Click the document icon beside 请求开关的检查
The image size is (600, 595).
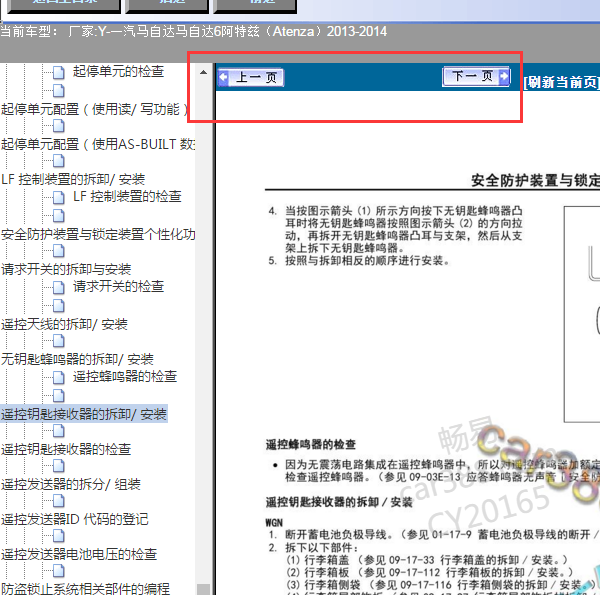(59, 287)
